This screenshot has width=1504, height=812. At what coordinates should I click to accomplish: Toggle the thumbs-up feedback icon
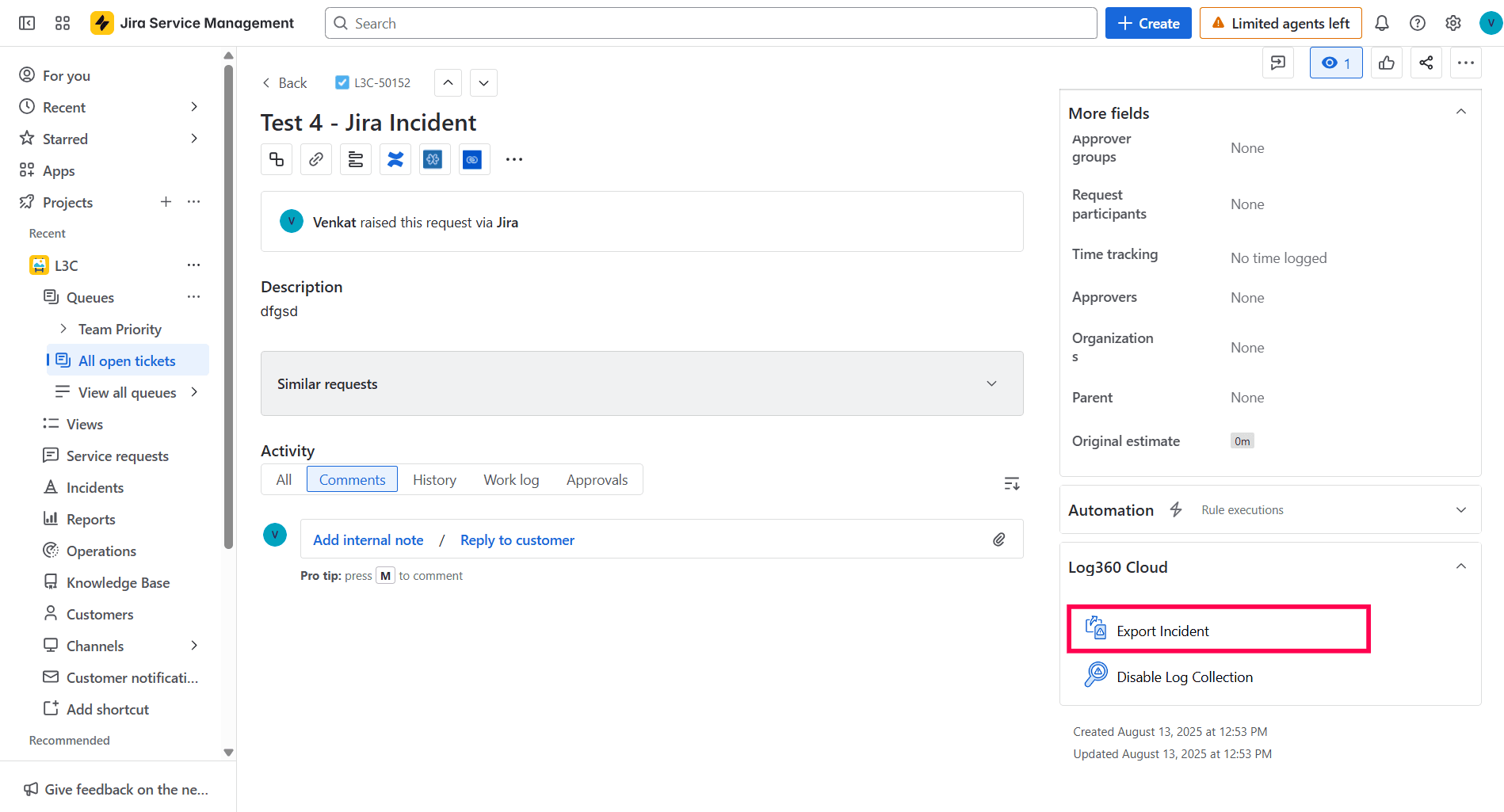coord(1387,63)
